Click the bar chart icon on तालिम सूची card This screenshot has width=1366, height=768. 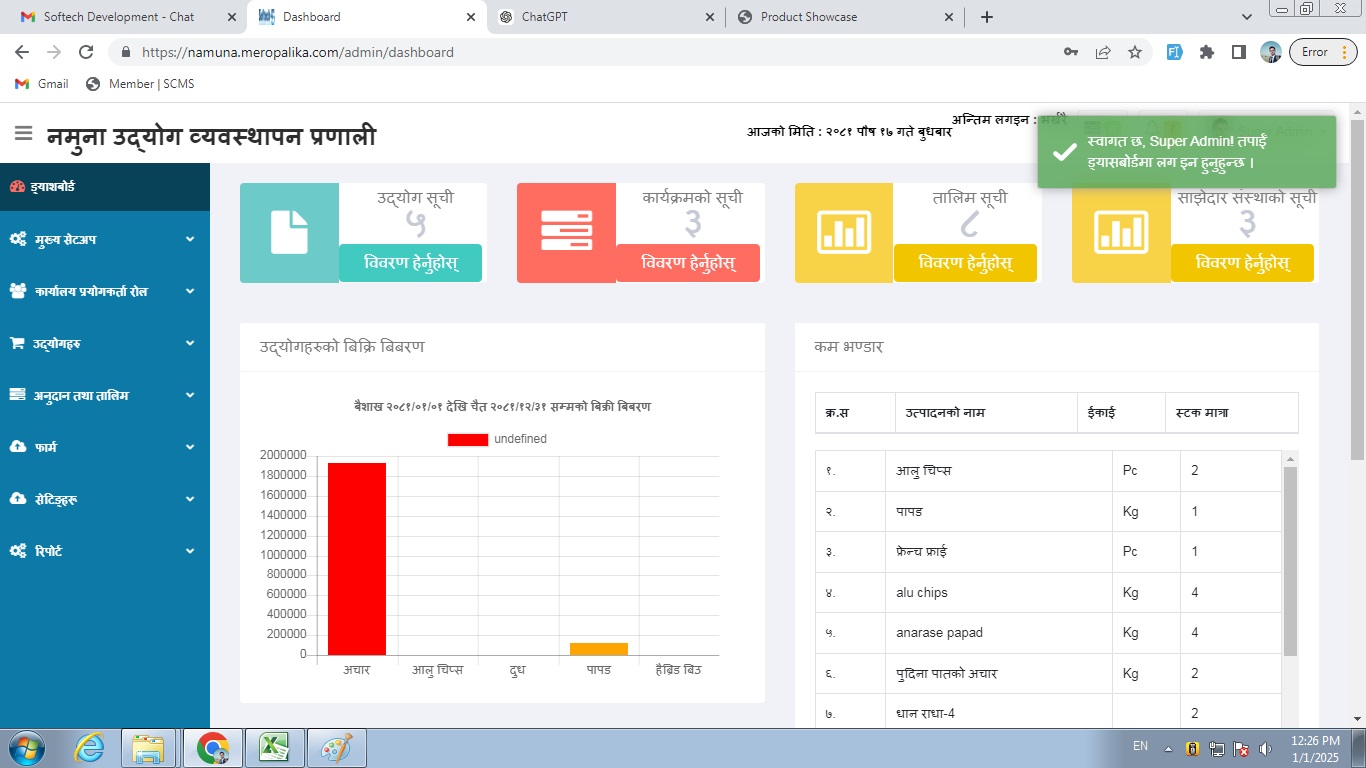click(843, 232)
